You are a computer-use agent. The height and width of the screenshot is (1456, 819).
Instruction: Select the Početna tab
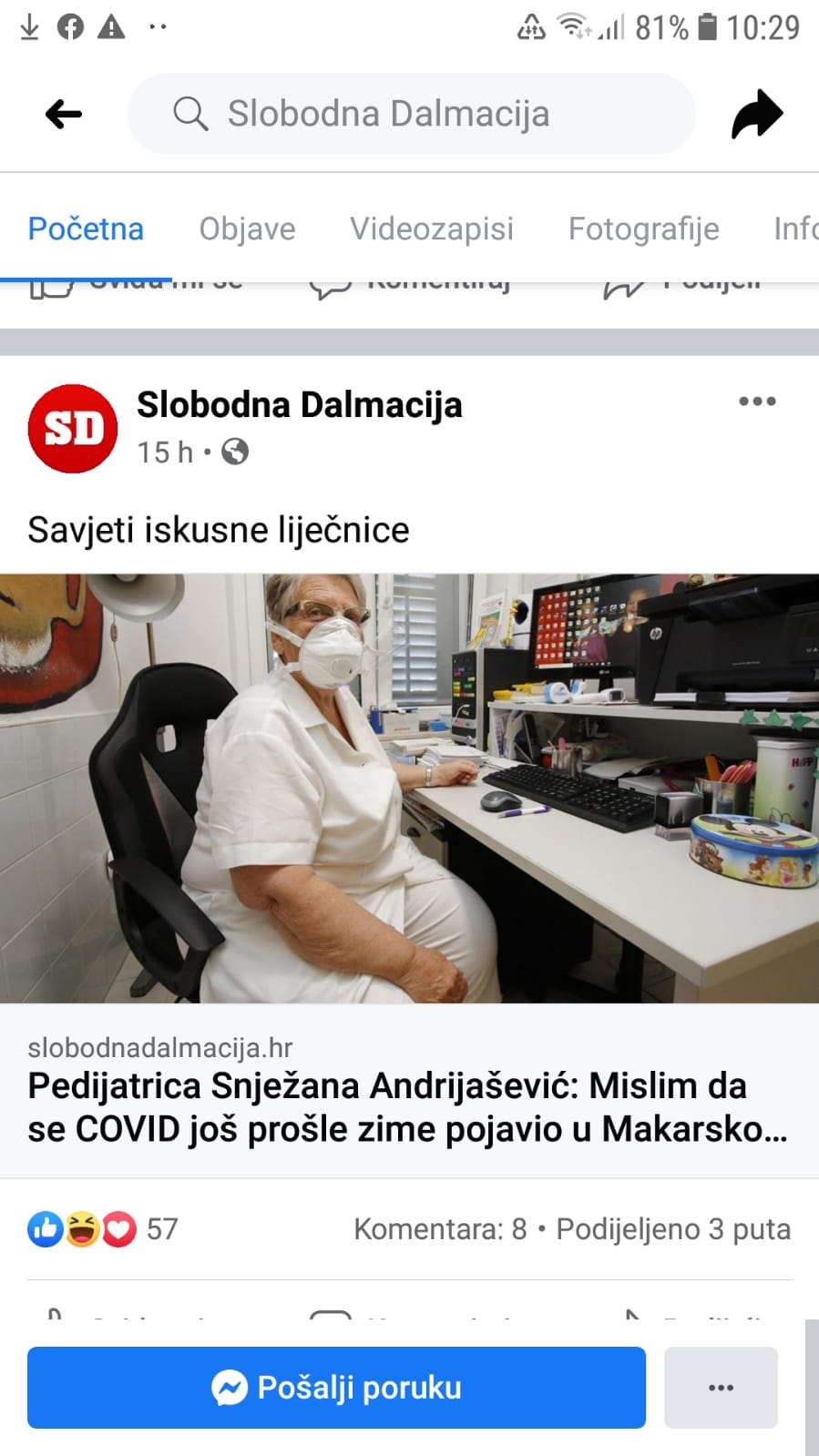point(86,229)
